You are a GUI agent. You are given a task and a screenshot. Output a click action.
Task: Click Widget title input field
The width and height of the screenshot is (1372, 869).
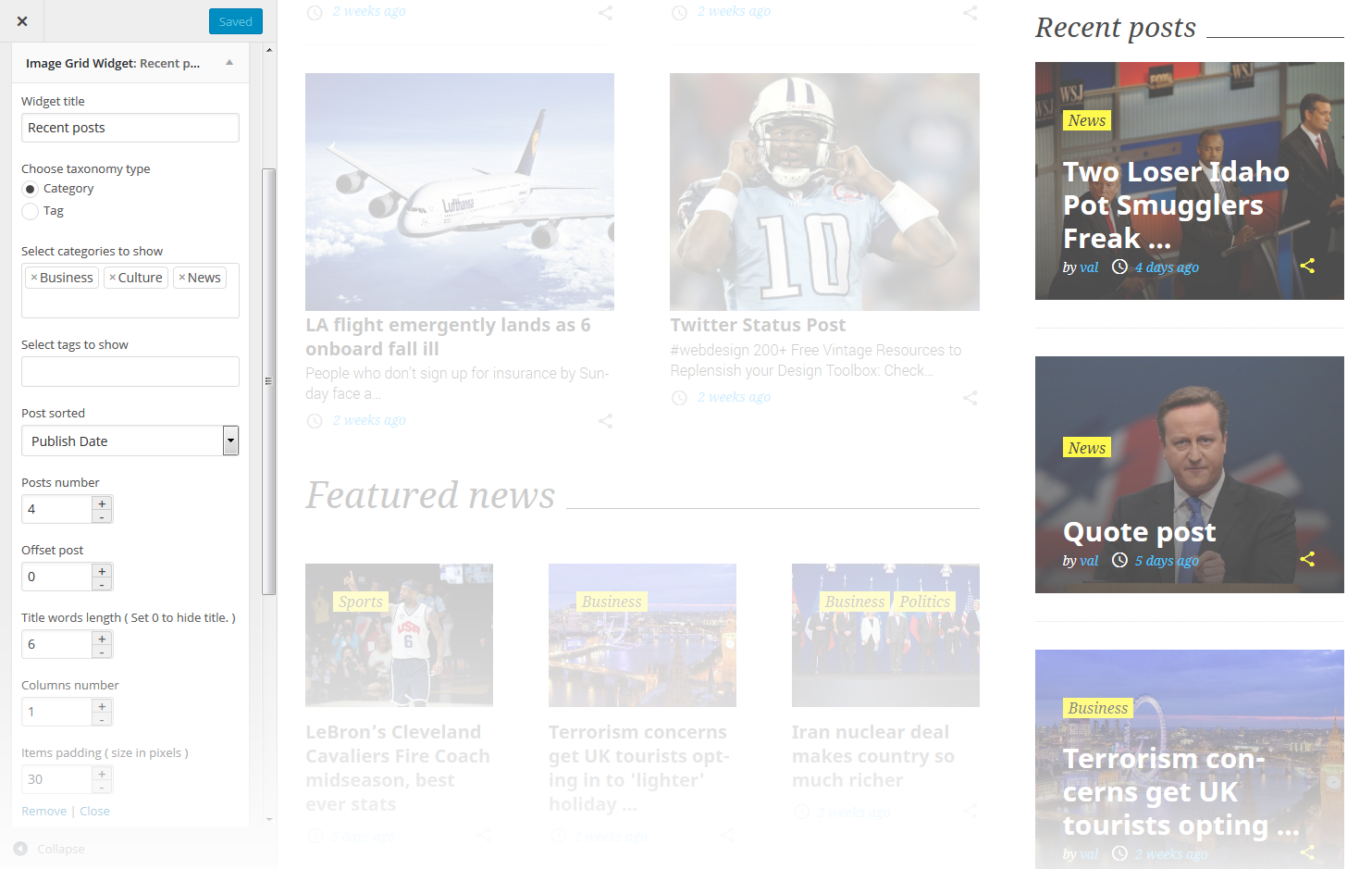coord(130,128)
